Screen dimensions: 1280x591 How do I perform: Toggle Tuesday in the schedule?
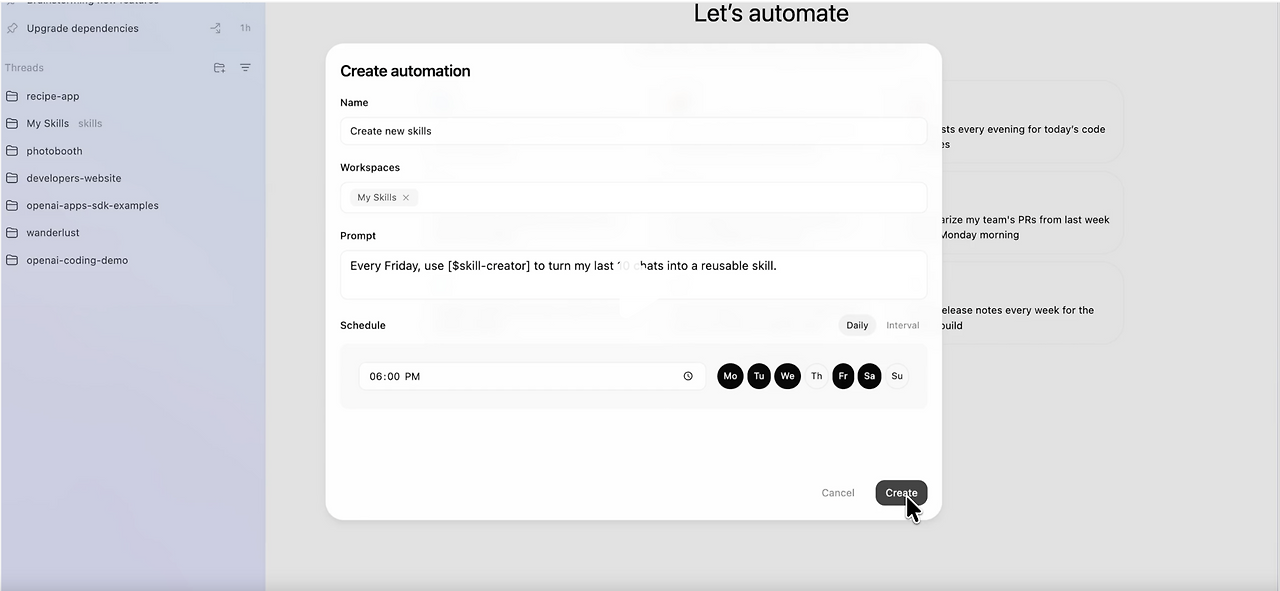pos(759,376)
